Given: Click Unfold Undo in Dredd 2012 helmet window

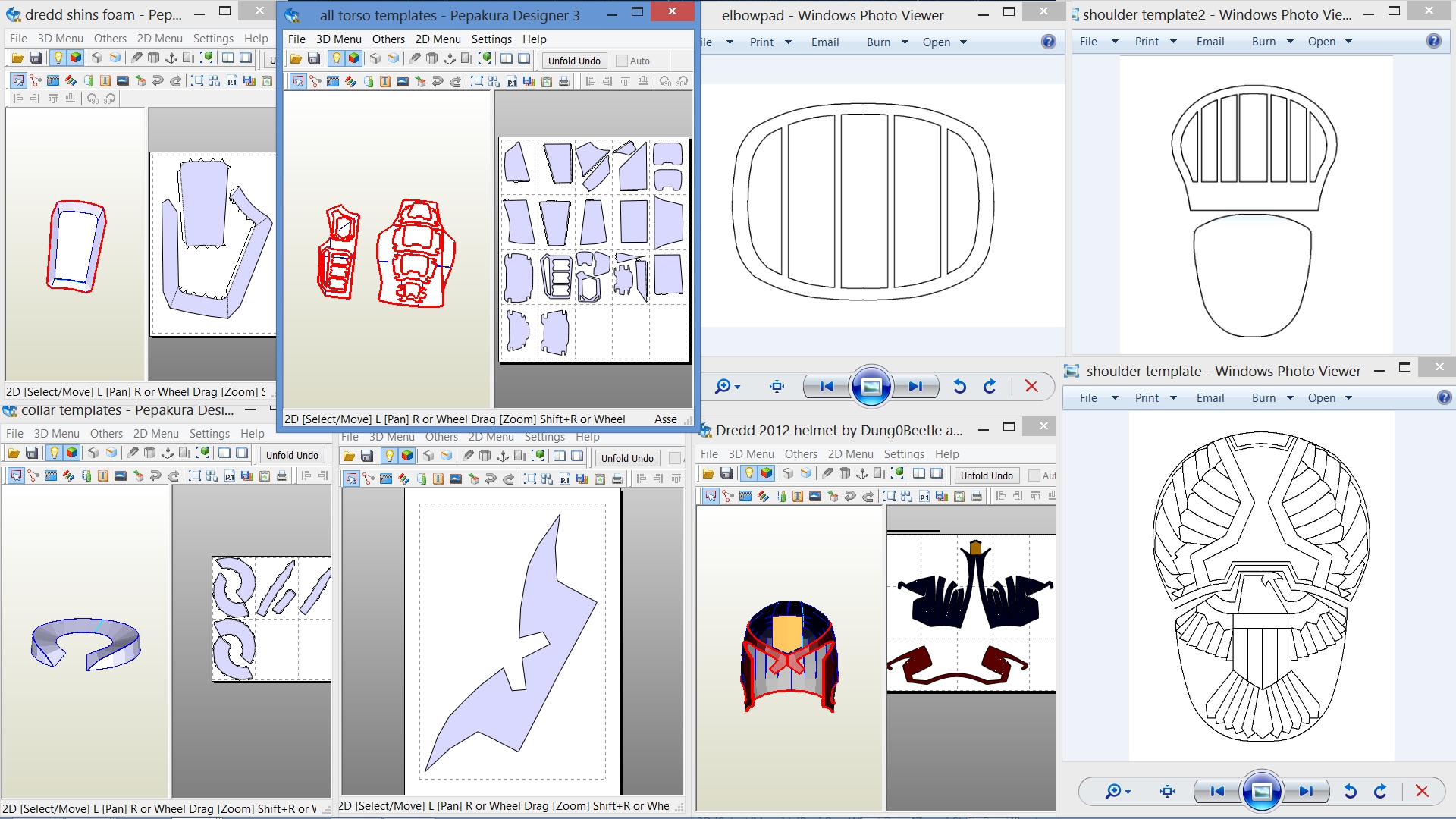Looking at the screenshot, I should 987,475.
